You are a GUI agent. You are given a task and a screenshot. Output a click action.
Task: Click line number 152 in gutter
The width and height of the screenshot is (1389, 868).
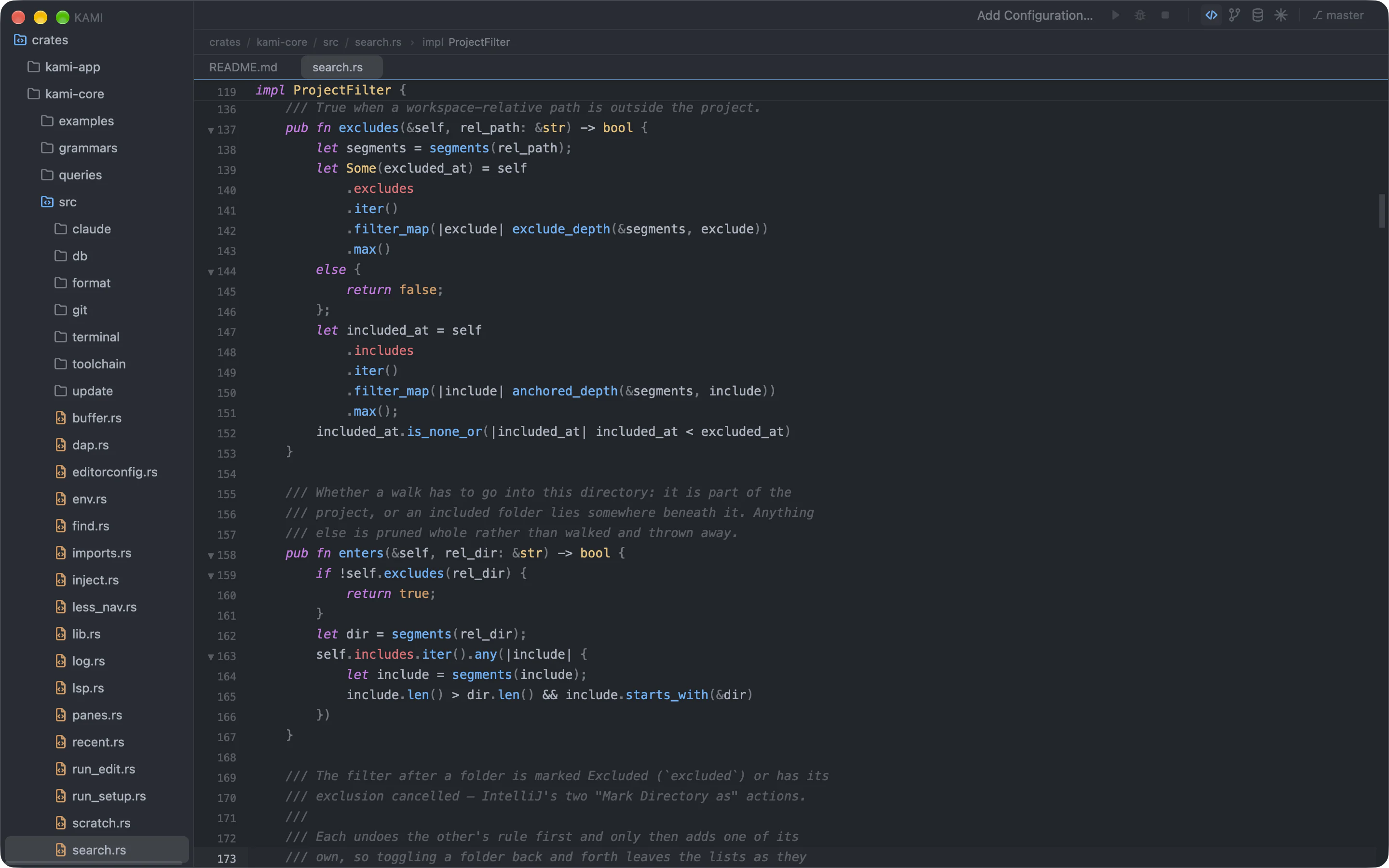tap(226, 434)
